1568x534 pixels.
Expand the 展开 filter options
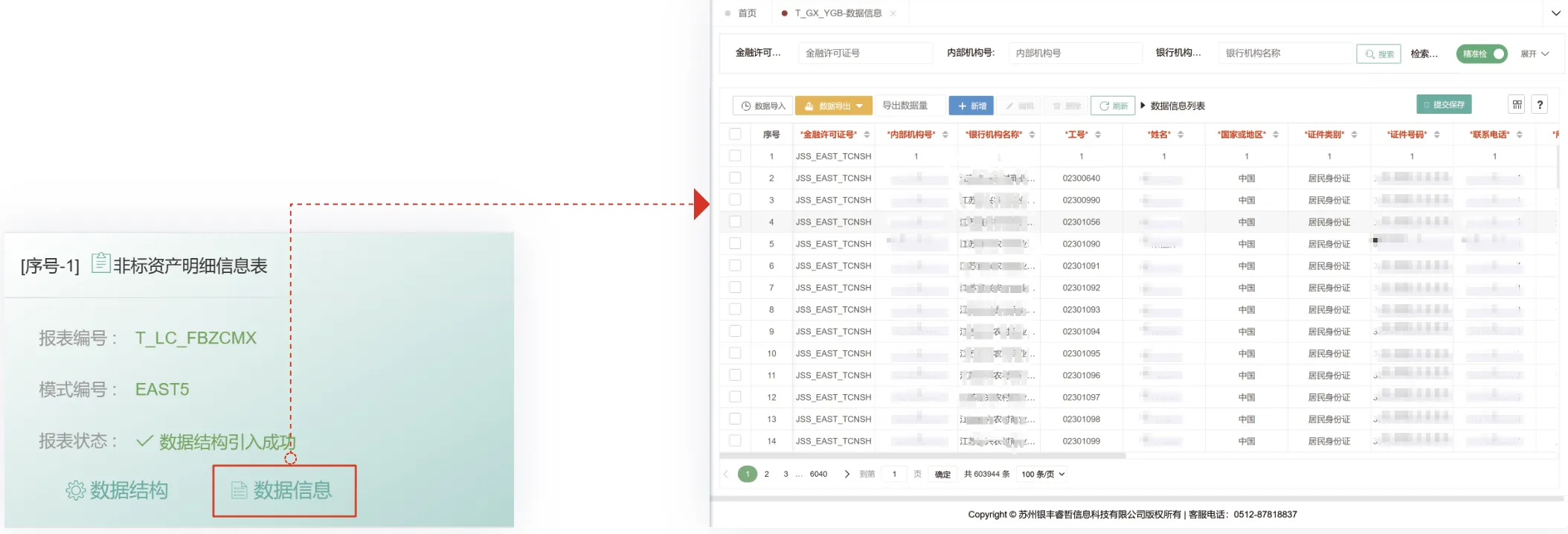(x=1535, y=54)
